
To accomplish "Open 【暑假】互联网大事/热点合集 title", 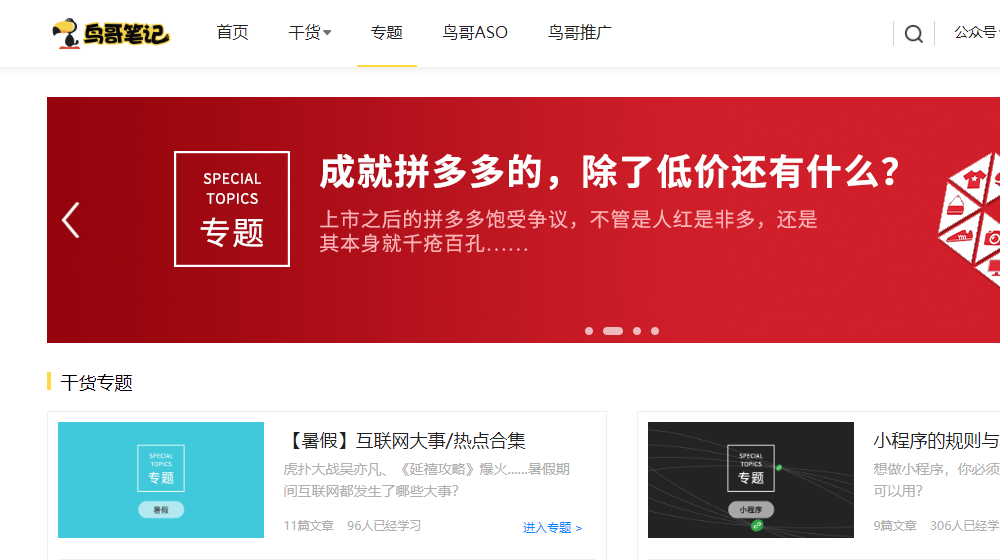I will [405, 441].
